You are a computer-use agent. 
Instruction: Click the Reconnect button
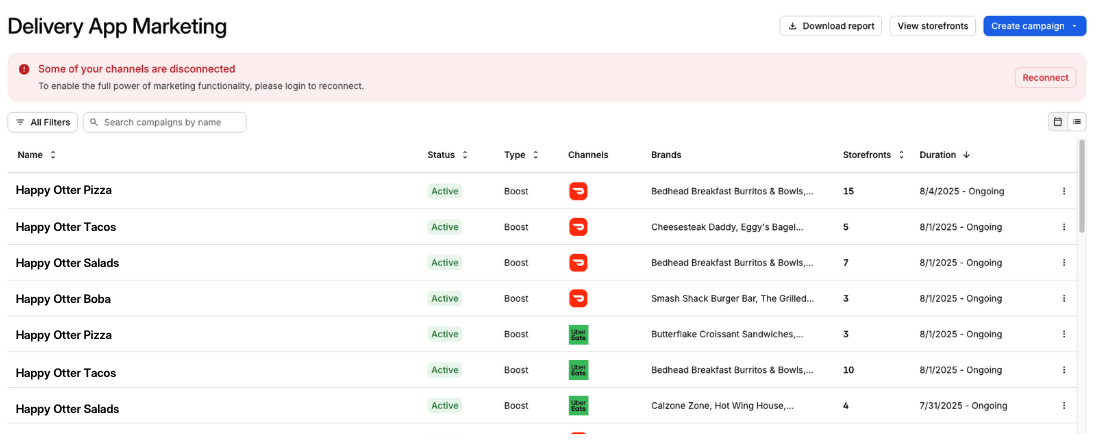click(x=1045, y=78)
